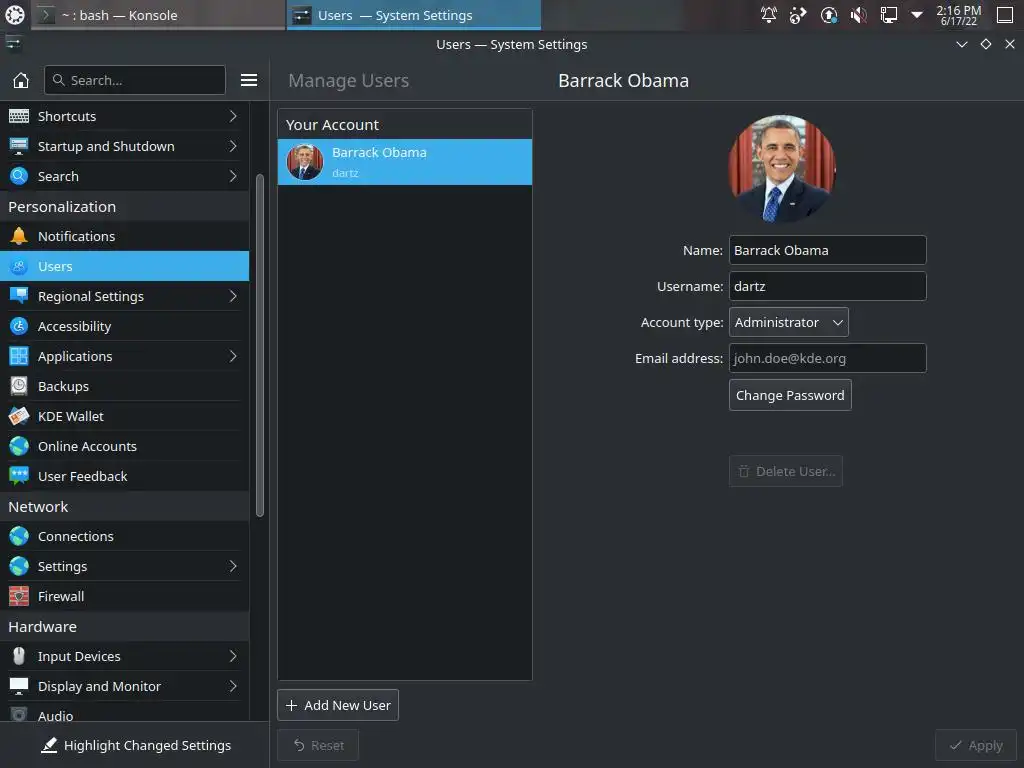This screenshot has height=768, width=1024.
Task: Select Users System Settings taskbar entry
Action: (413, 15)
